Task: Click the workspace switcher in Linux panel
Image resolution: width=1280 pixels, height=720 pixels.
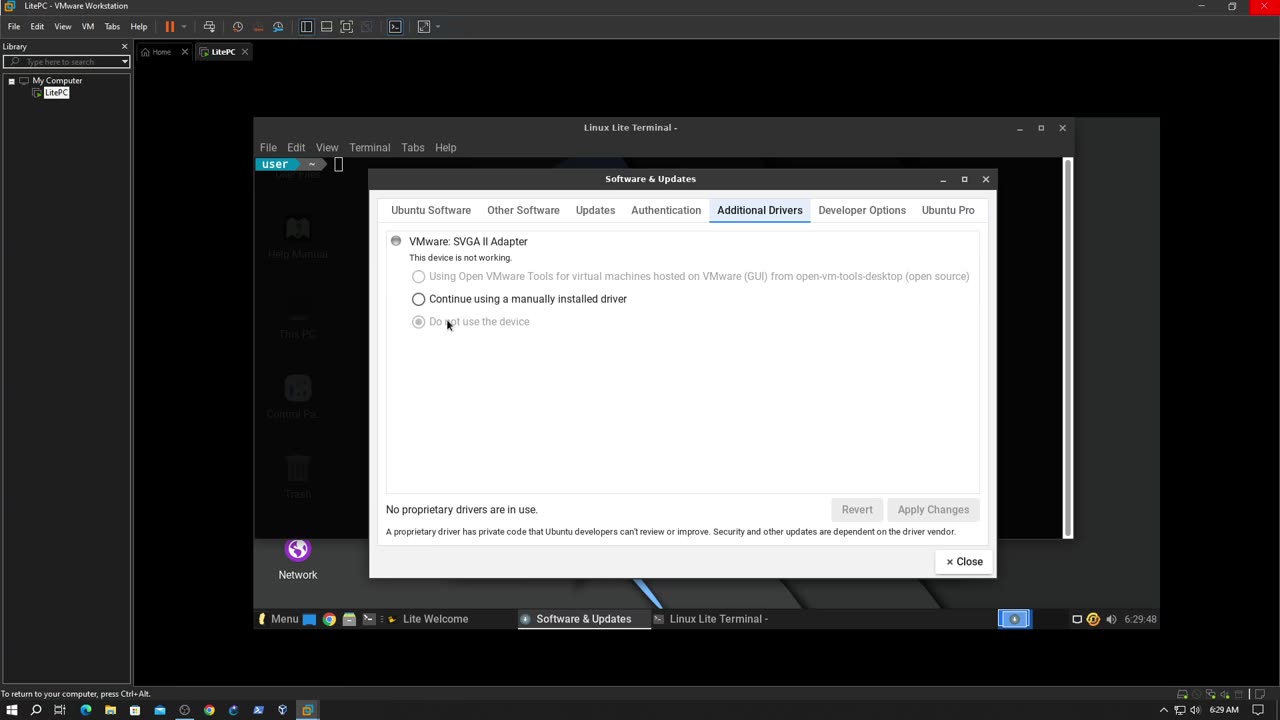Action: coord(1014,619)
